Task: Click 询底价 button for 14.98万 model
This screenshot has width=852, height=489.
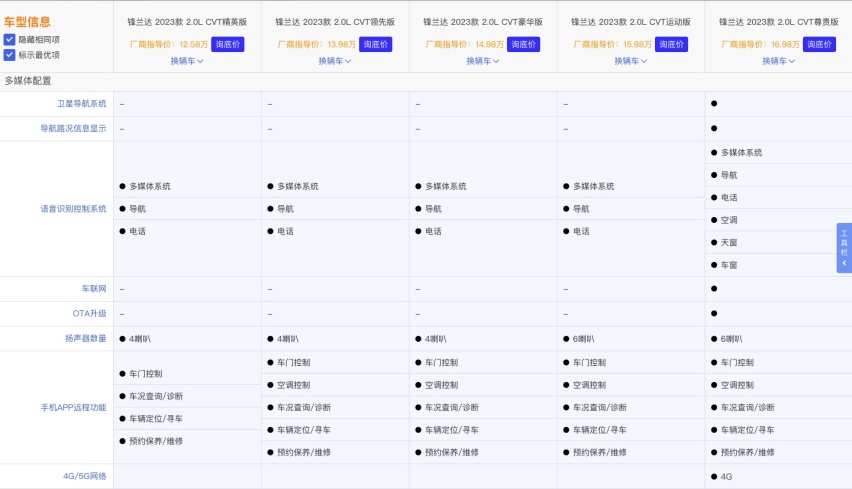Action: point(523,44)
